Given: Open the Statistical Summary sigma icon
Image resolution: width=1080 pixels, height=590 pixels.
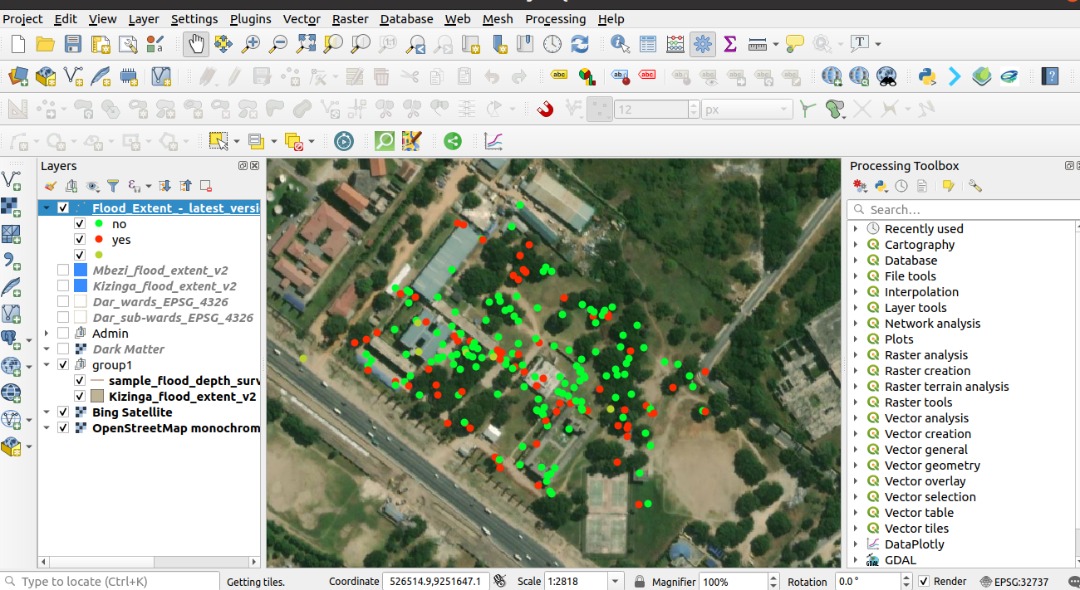Looking at the screenshot, I should pos(730,44).
